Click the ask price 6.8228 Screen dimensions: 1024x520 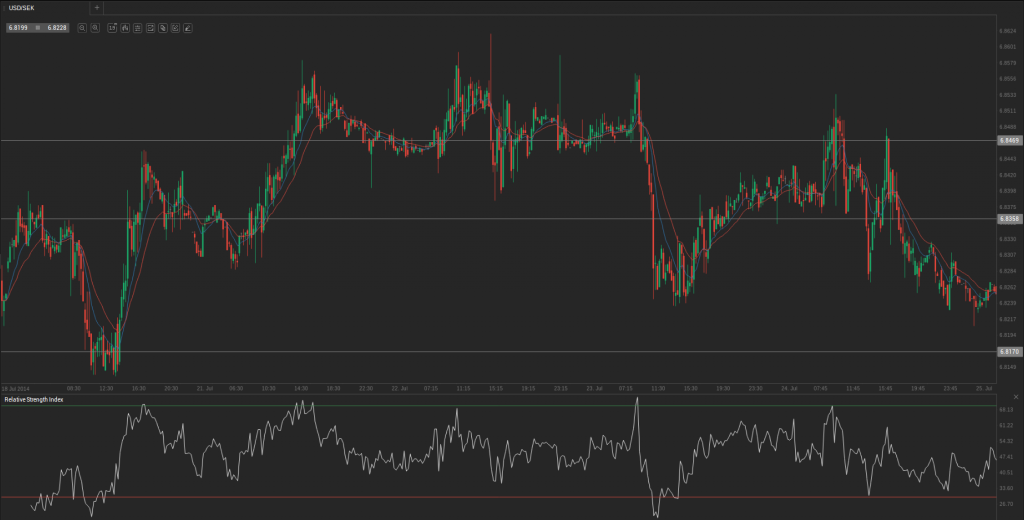[56, 28]
